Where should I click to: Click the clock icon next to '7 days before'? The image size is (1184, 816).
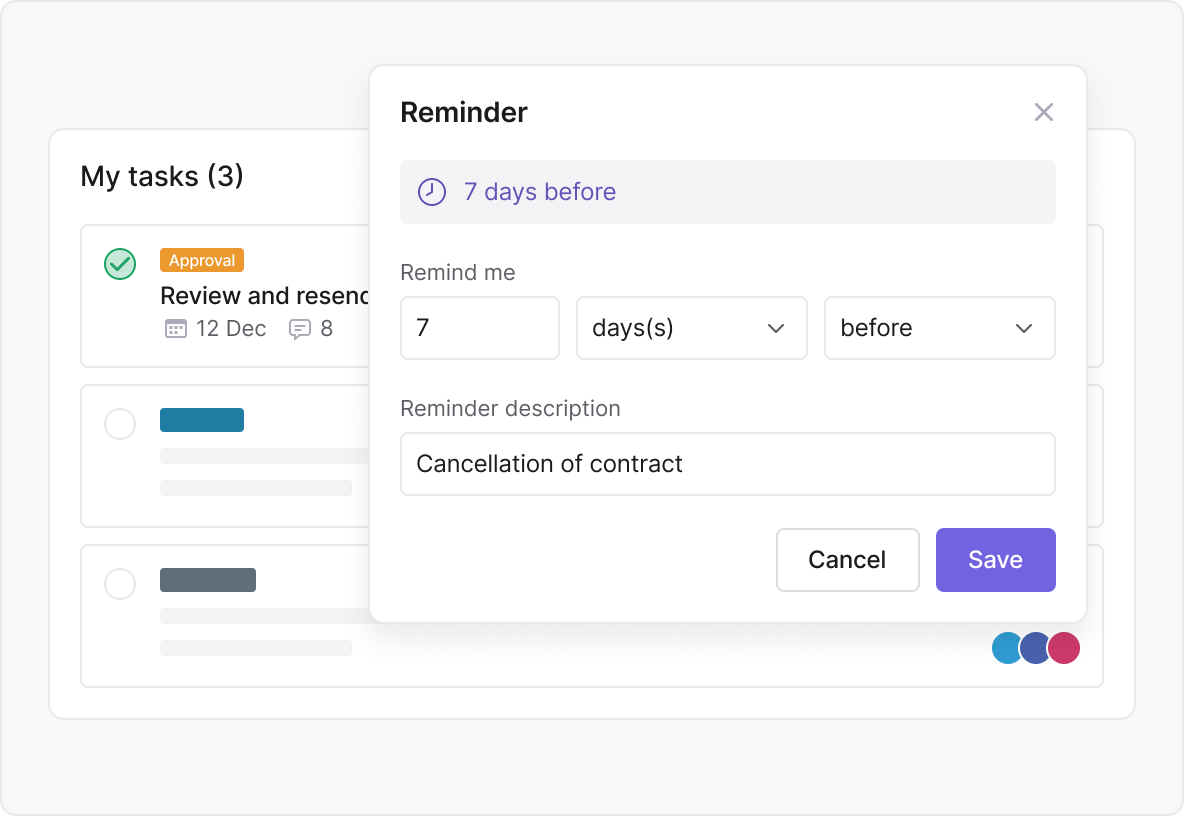tap(431, 192)
